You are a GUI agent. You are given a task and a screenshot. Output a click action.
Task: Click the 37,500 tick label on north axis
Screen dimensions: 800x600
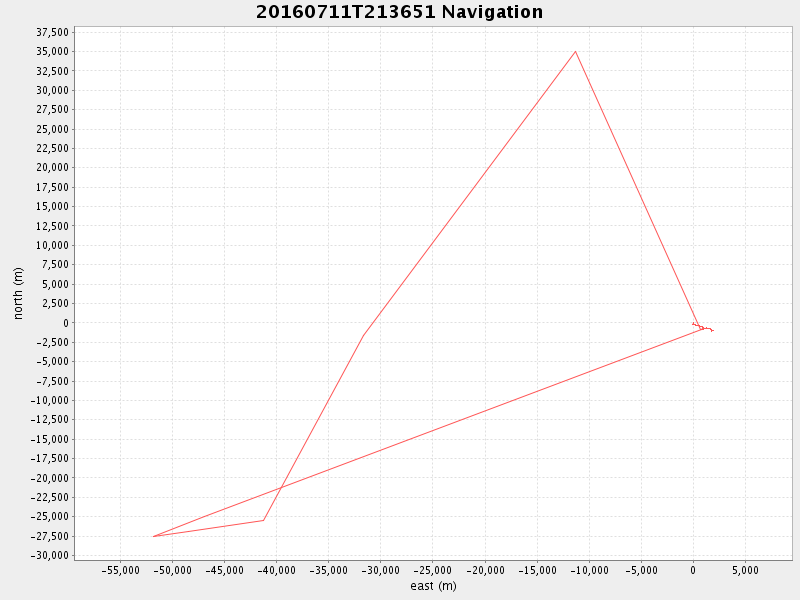click(x=49, y=32)
